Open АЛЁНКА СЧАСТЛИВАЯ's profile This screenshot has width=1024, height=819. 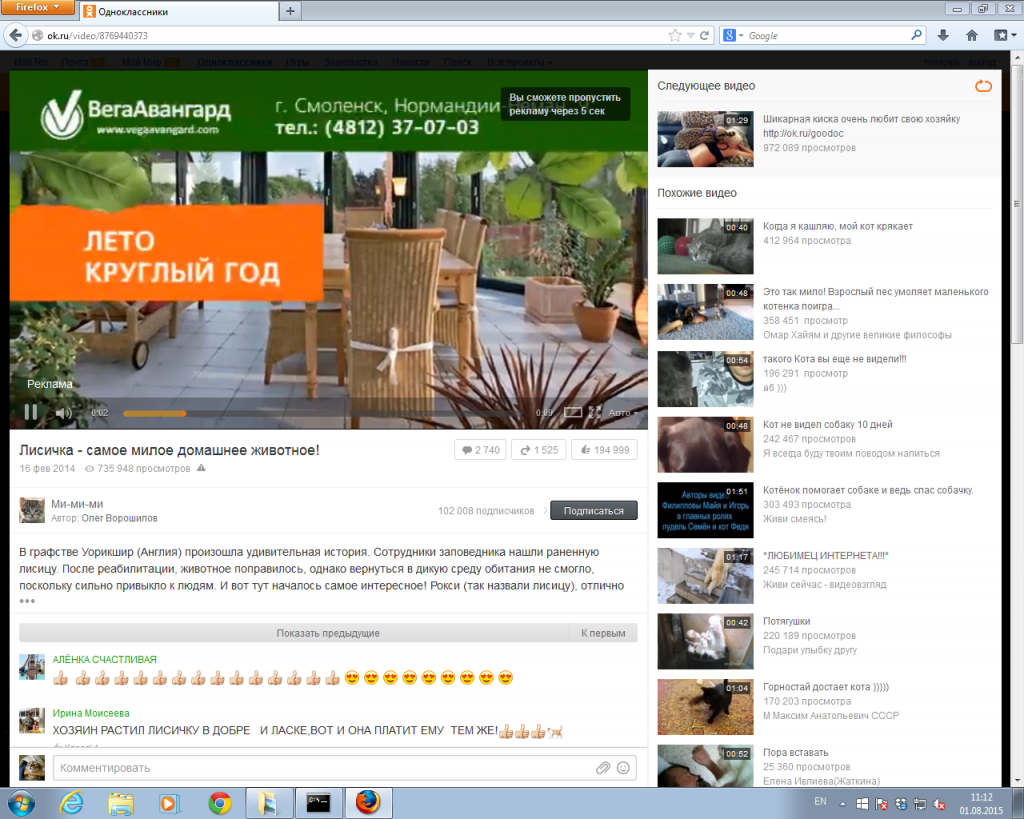tap(104, 660)
